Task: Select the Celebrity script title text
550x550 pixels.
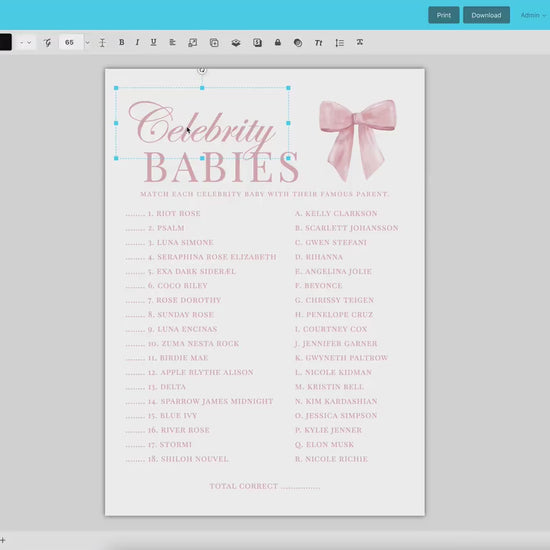Action: pyautogui.click(x=202, y=123)
